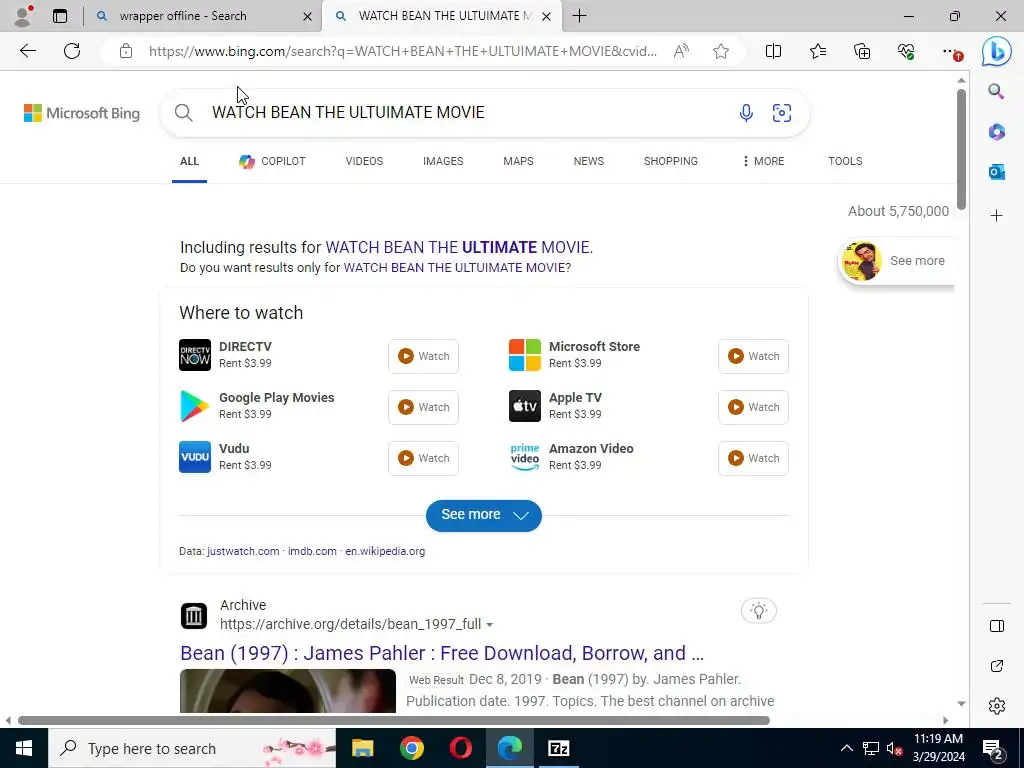Select the COPILOT search tab
This screenshot has height=768, width=1024.
(272, 161)
